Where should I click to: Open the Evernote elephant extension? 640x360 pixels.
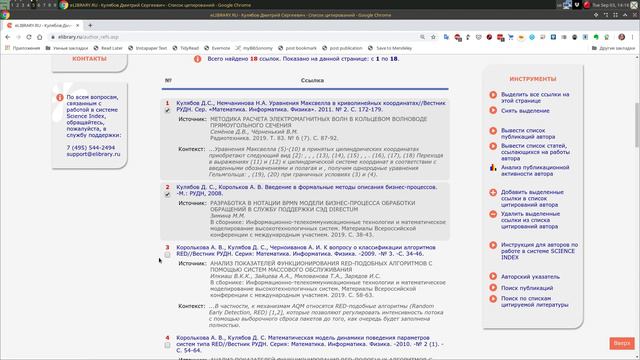596,37
